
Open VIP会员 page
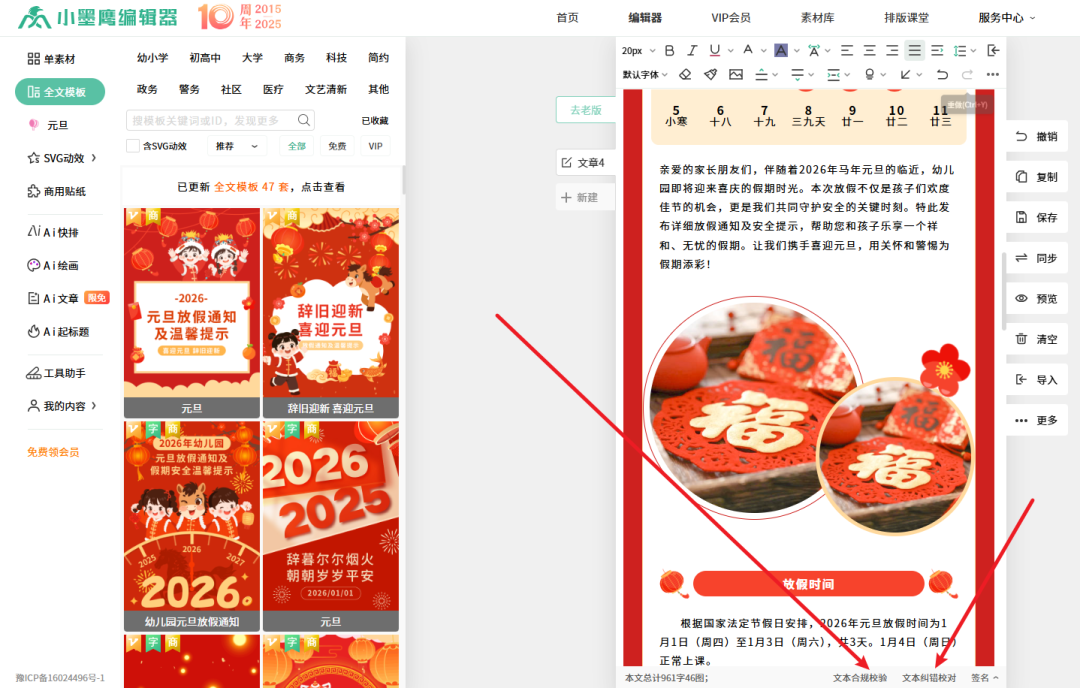coord(731,18)
